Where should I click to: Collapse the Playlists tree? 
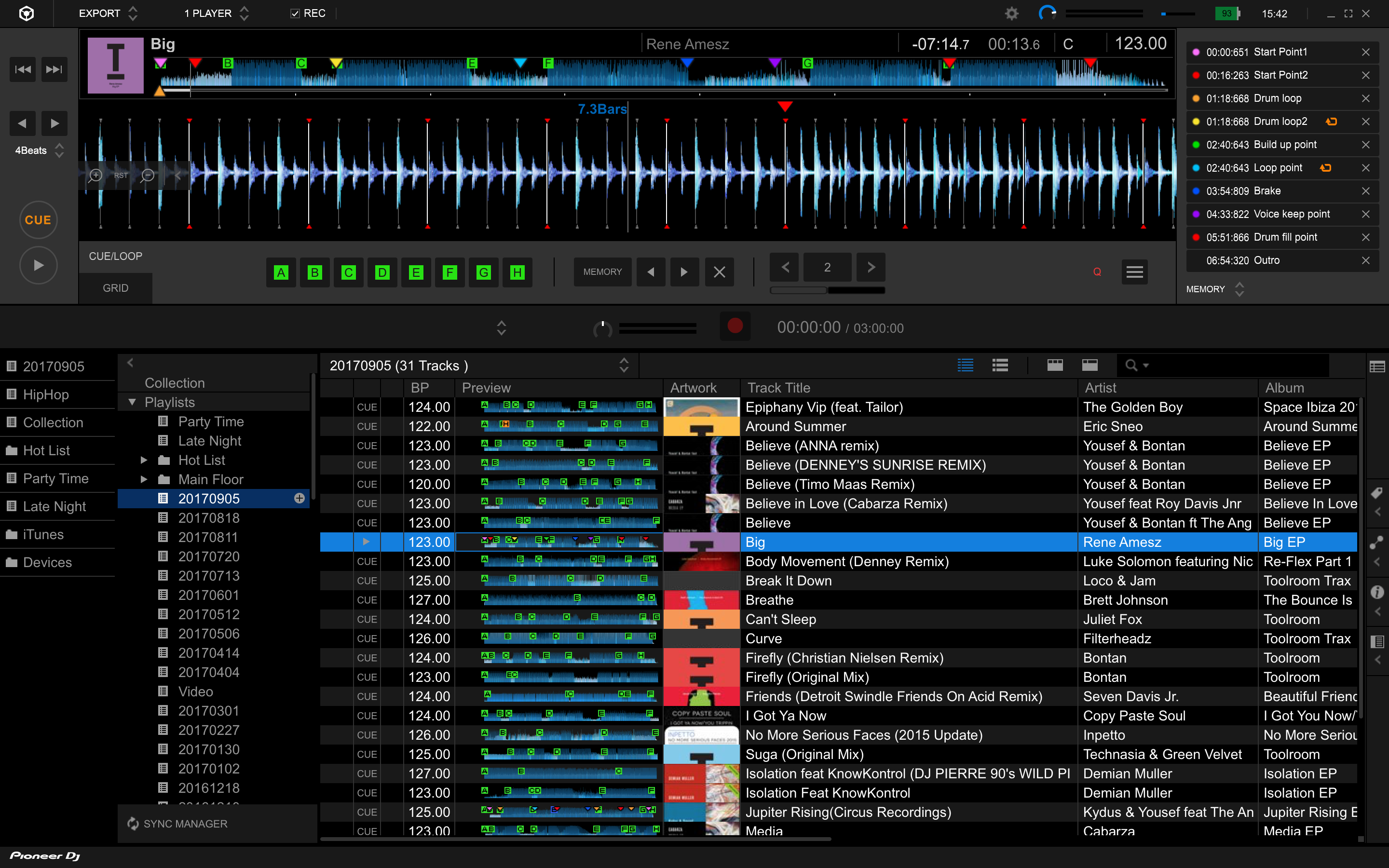[x=132, y=402]
